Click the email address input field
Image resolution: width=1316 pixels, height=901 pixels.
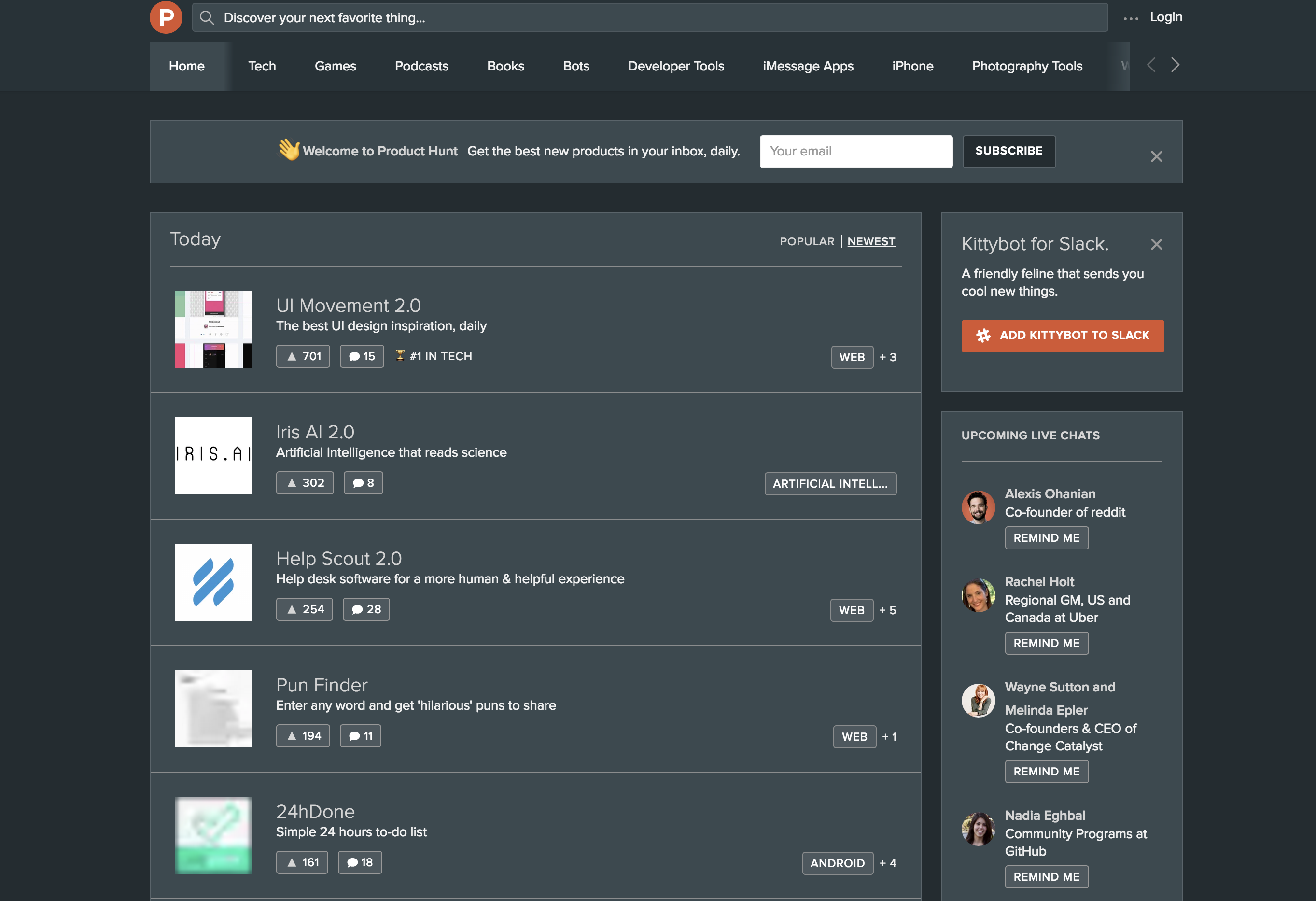tap(855, 151)
